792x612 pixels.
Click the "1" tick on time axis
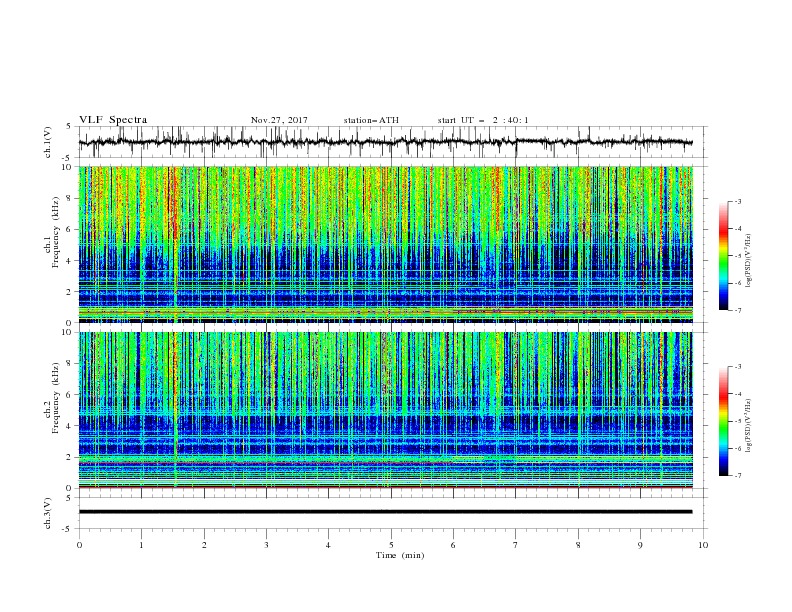point(141,545)
